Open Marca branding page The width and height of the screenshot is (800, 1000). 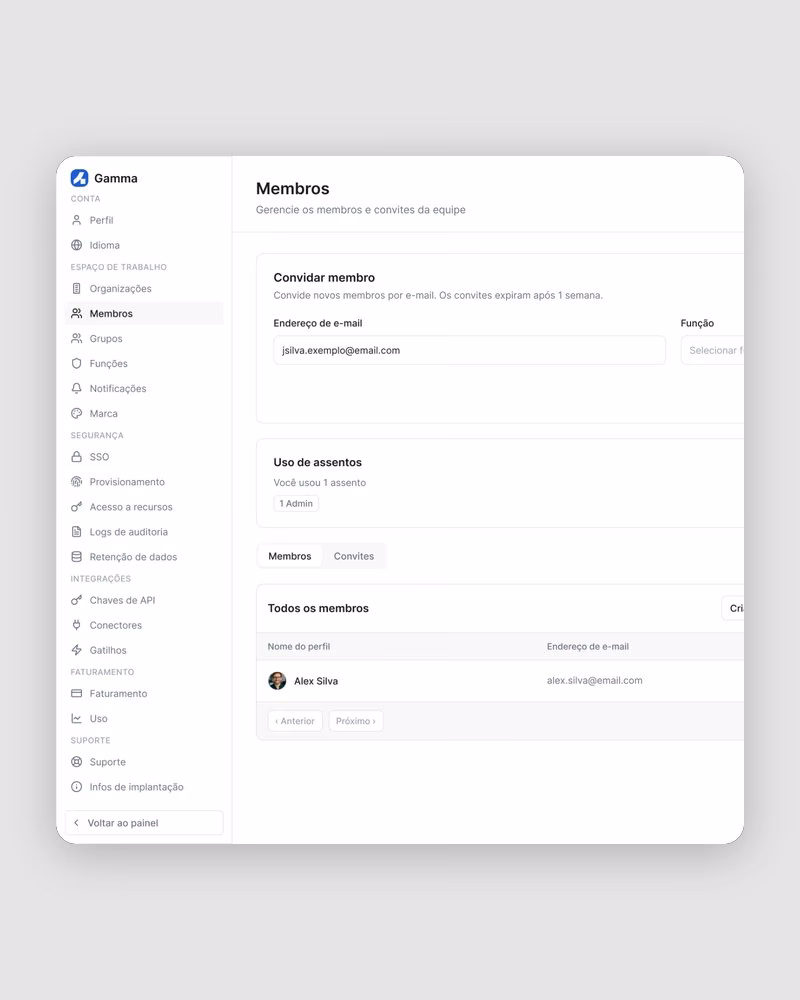[144, 413]
